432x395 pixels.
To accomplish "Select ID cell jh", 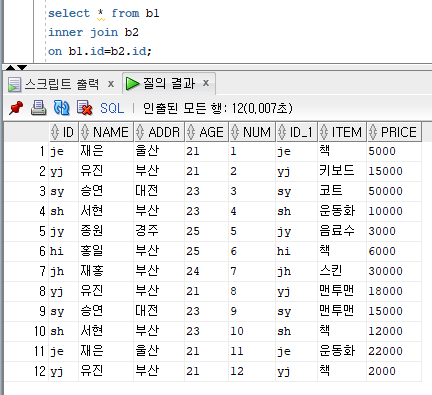I will pyautogui.click(x=64, y=271).
